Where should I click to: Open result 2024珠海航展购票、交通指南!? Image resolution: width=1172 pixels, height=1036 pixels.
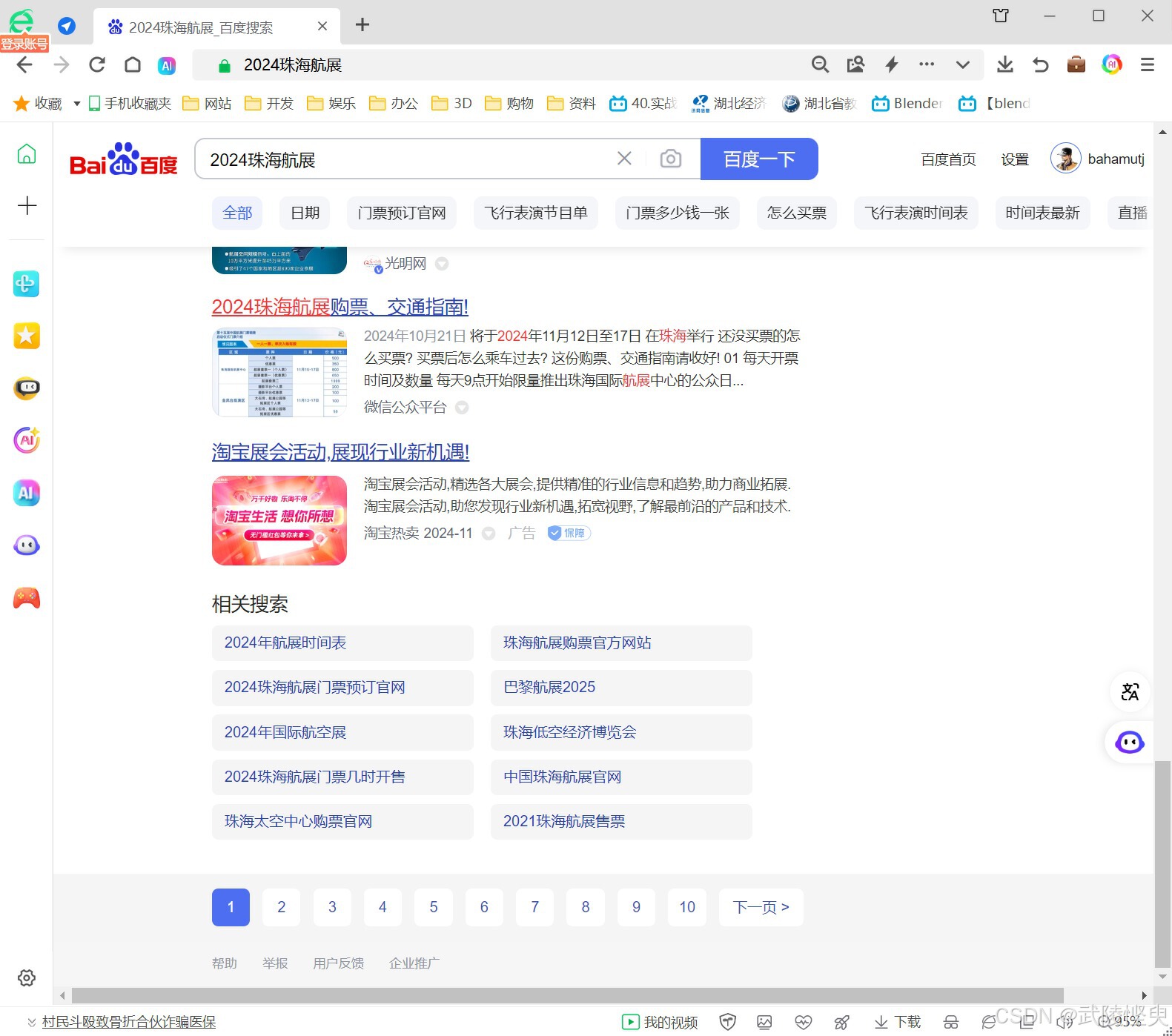click(340, 307)
